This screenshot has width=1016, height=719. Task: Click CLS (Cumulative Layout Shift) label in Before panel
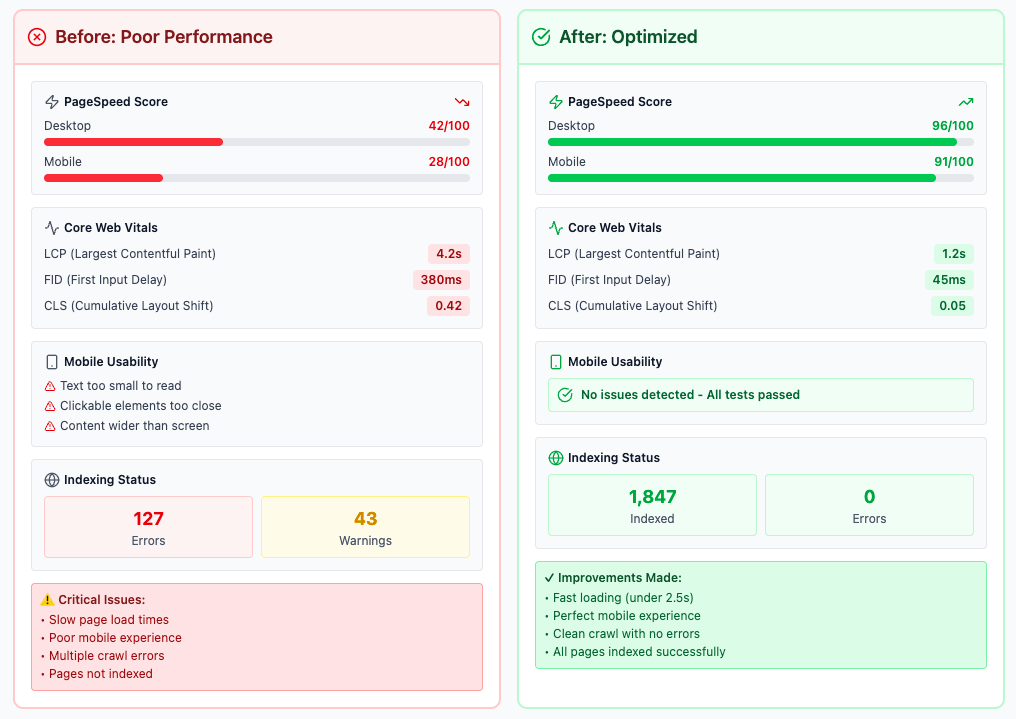(x=128, y=306)
